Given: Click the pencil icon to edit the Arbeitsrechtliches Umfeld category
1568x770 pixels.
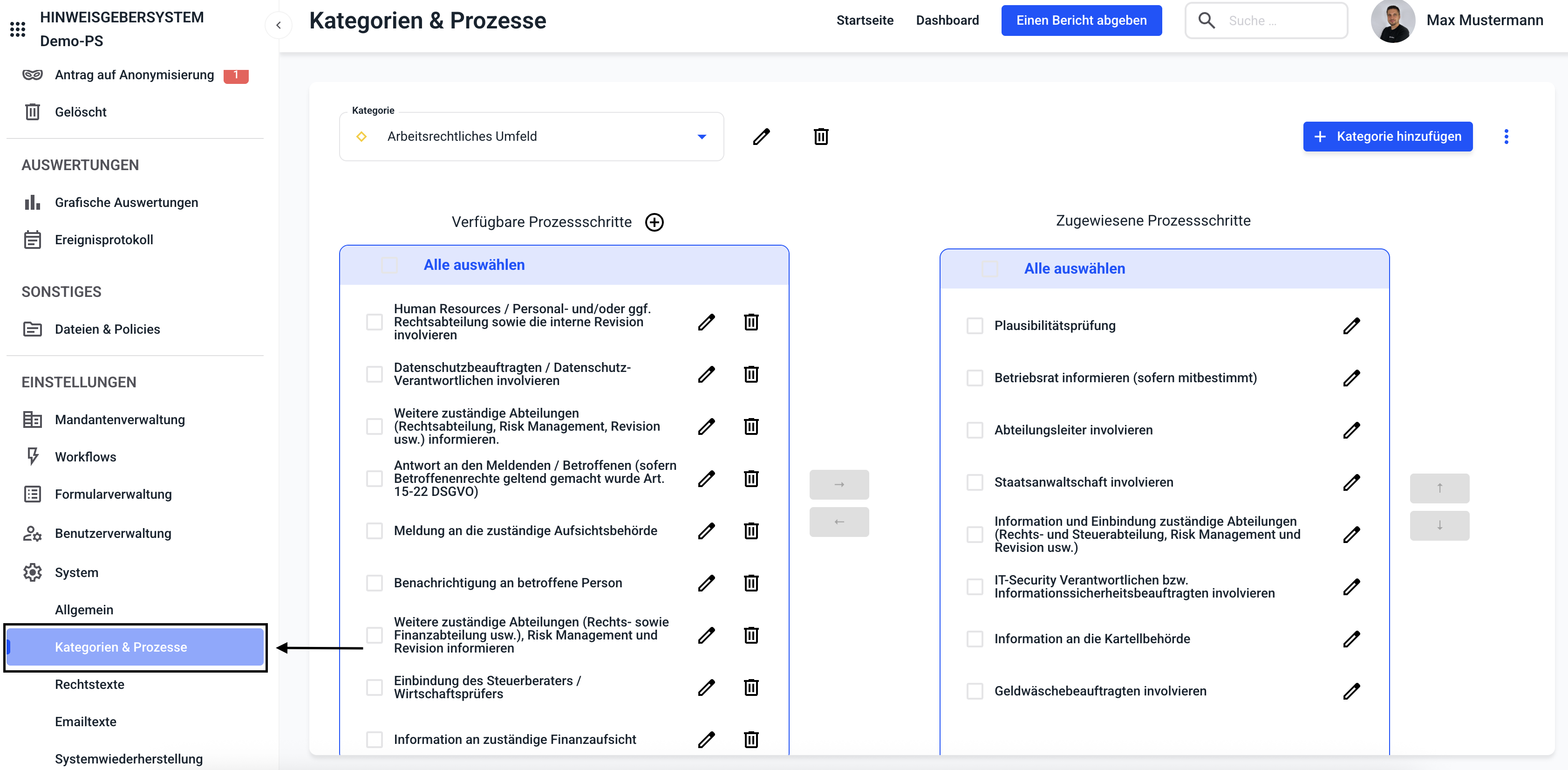Looking at the screenshot, I should click(x=761, y=137).
